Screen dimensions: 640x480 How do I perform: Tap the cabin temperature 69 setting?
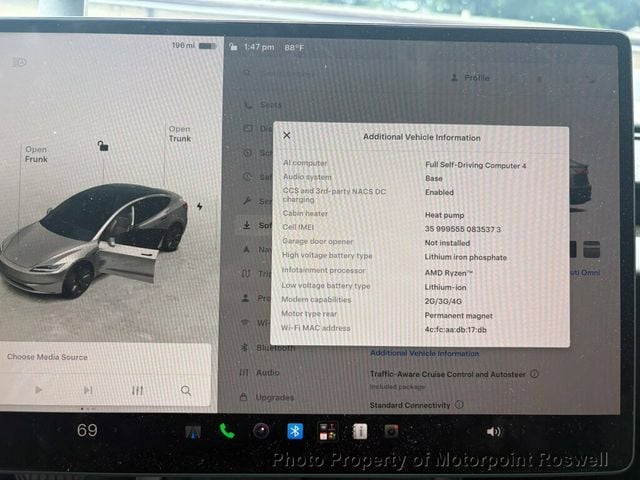pos(87,430)
